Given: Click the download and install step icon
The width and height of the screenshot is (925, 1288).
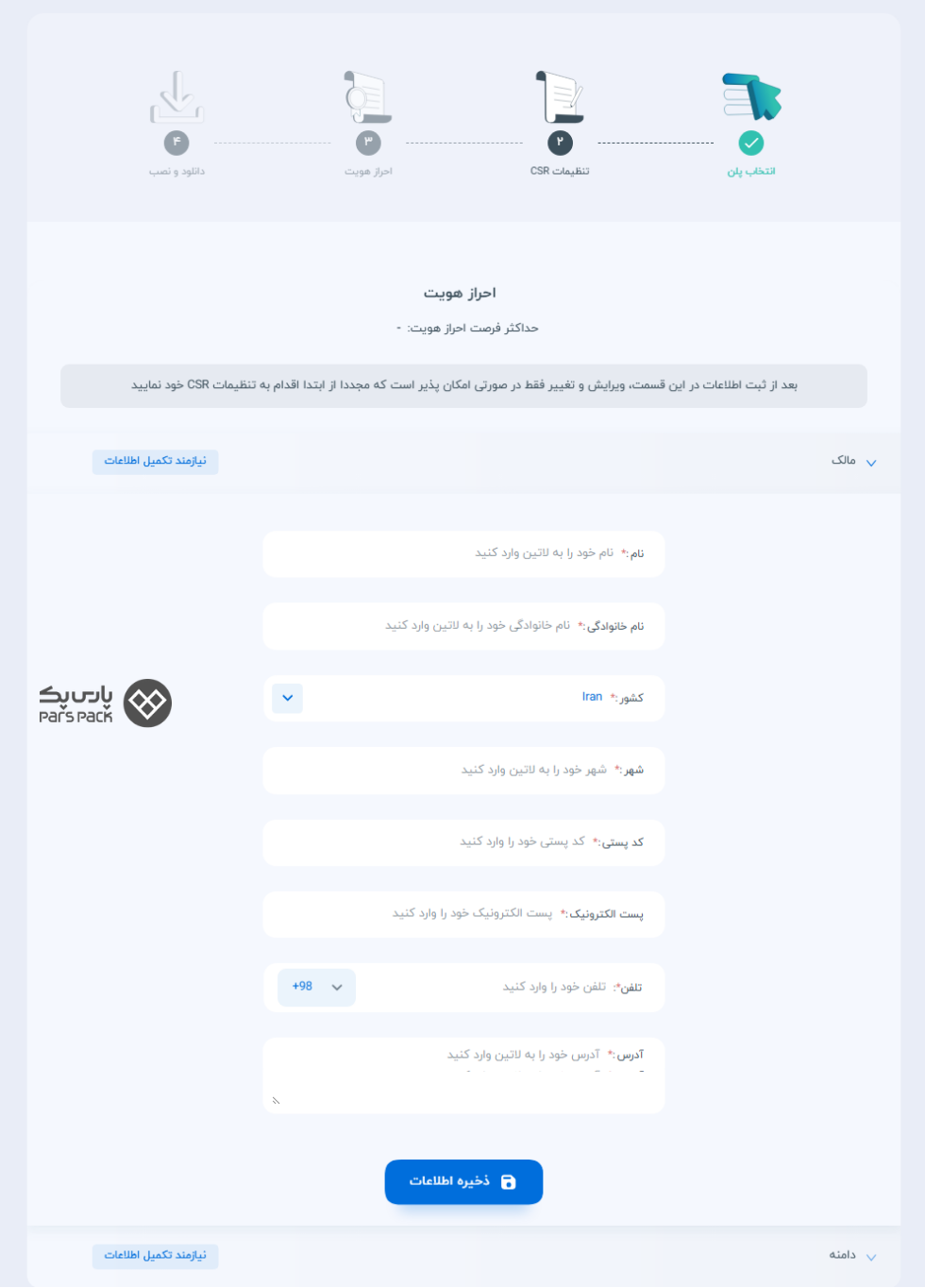Looking at the screenshot, I should click(177, 96).
